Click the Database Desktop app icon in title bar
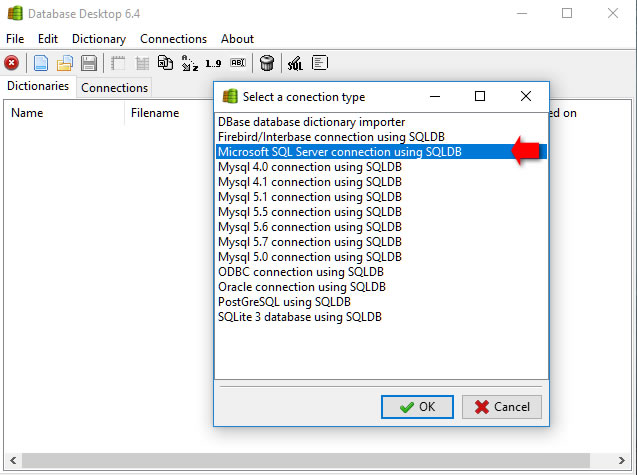Viewport: 637px width, 475px height. (15, 13)
